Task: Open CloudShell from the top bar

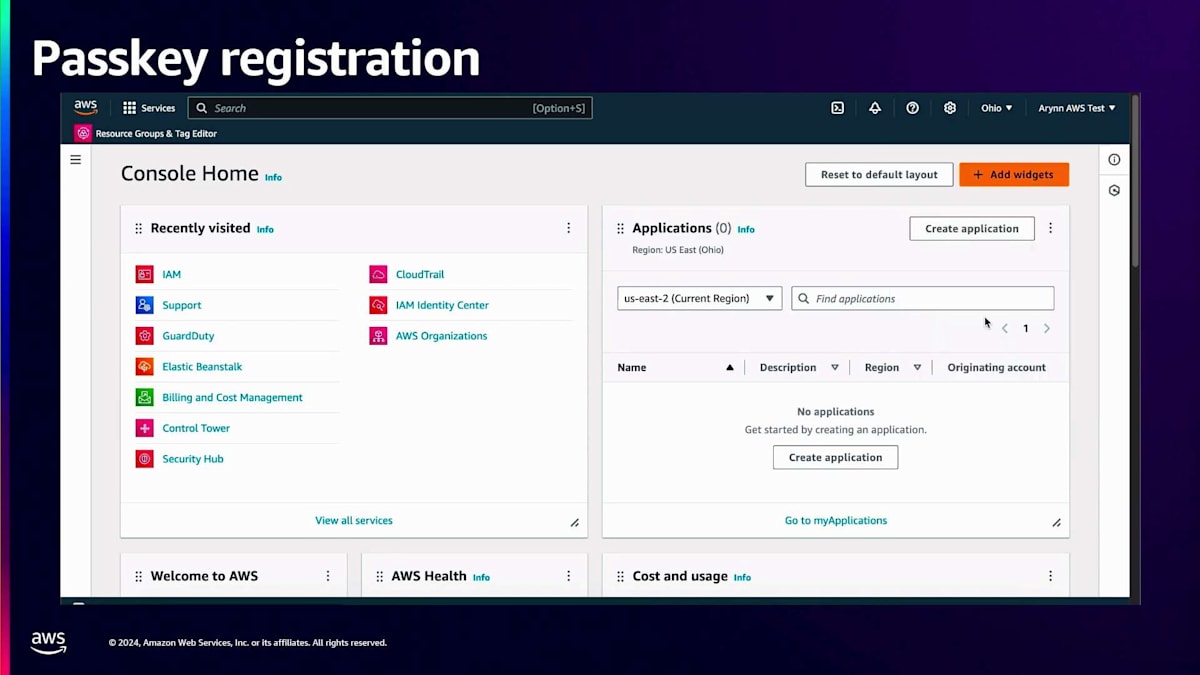Action: click(838, 108)
